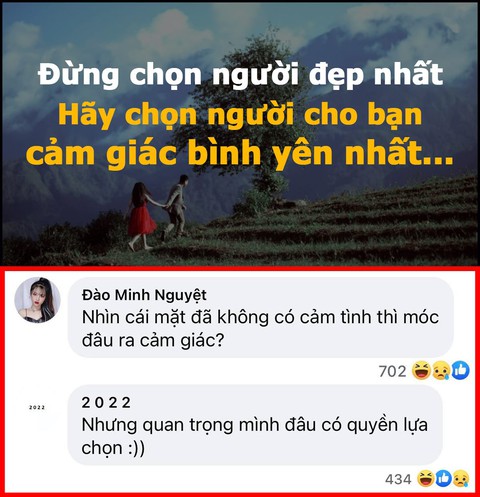Click the crying emoji on the 702 reactions
Image resolution: width=480 pixels, height=497 pixels.
(441, 371)
